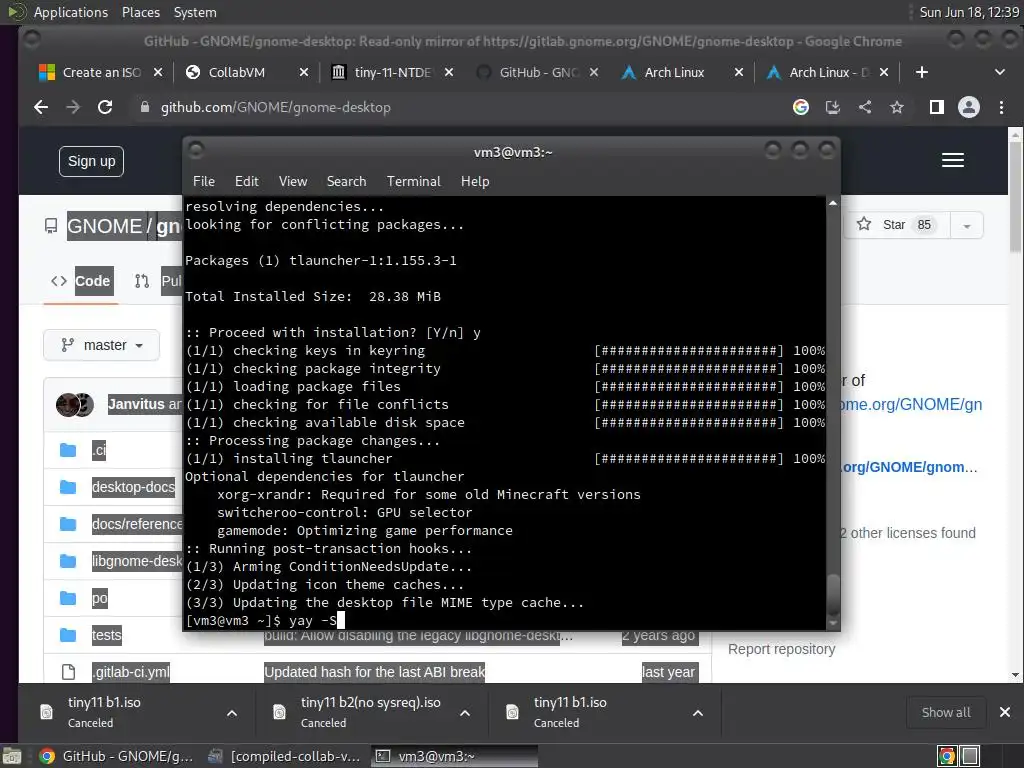This screenshot has height=768, width=1024.
Task: Open the Places menu
Action: (140, 12)
